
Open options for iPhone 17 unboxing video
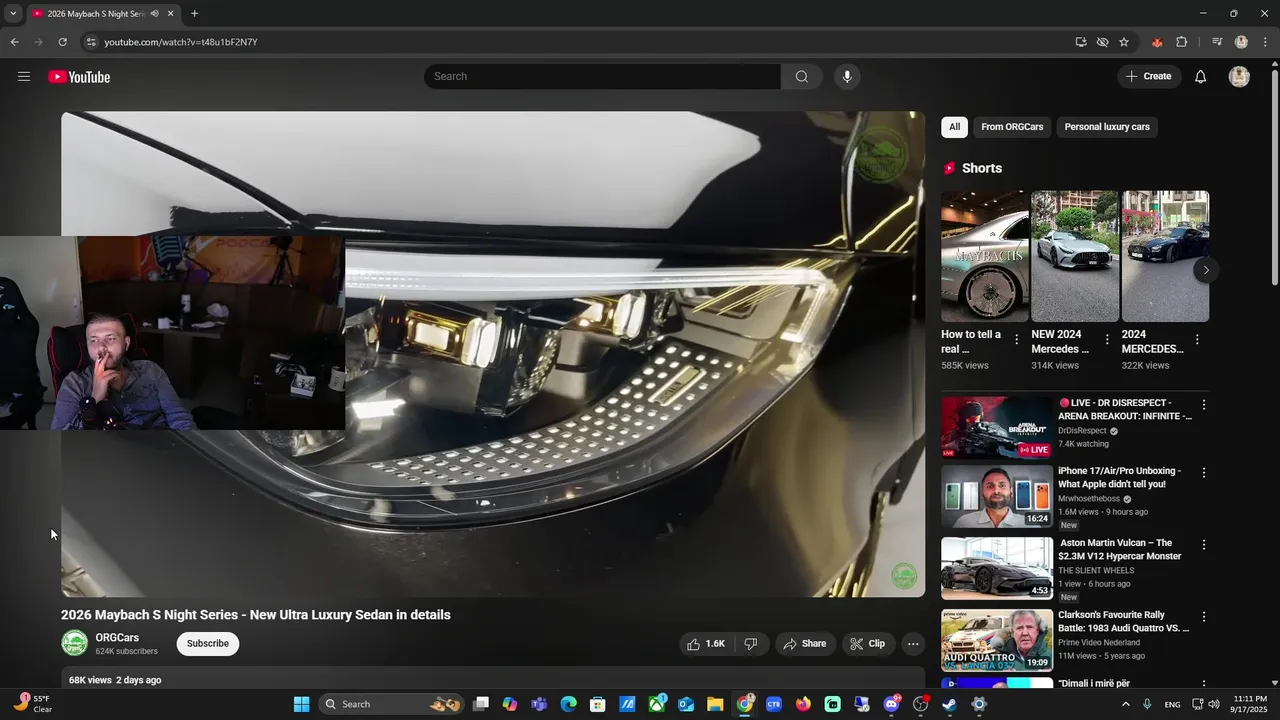pos(1204,472)
